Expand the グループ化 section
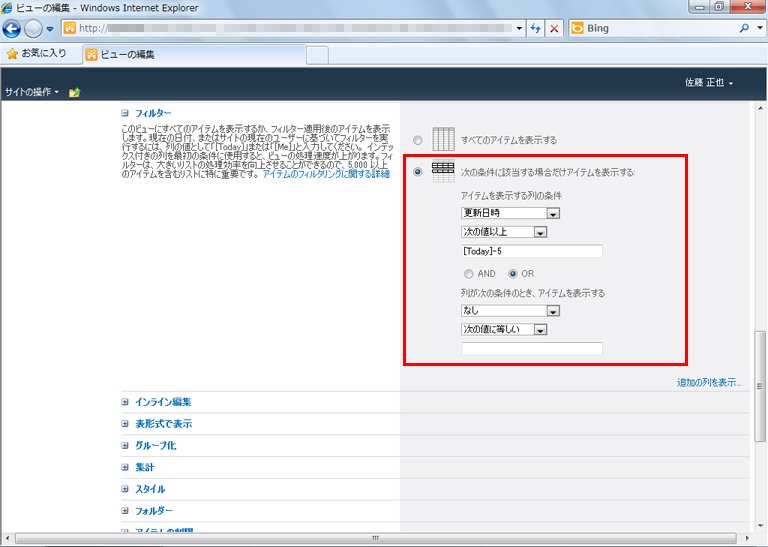Screen dimensions: 768x547 [x=125, y=446]
